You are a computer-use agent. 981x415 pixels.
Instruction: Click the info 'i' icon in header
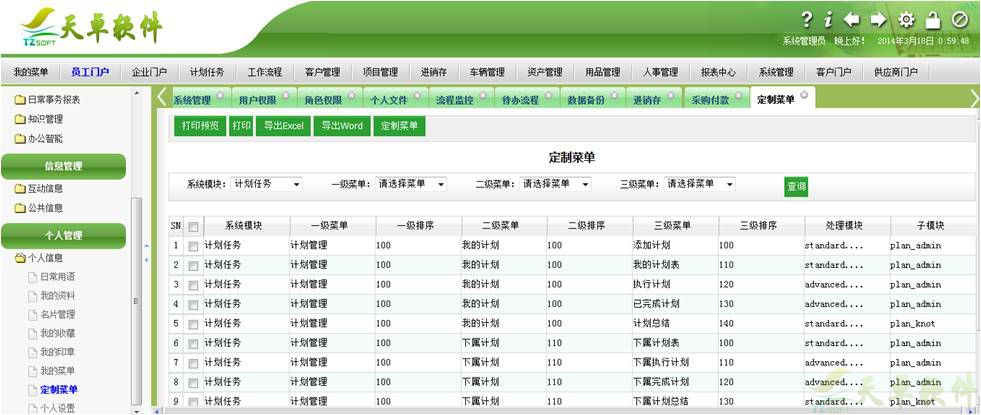tap(828, 19)
